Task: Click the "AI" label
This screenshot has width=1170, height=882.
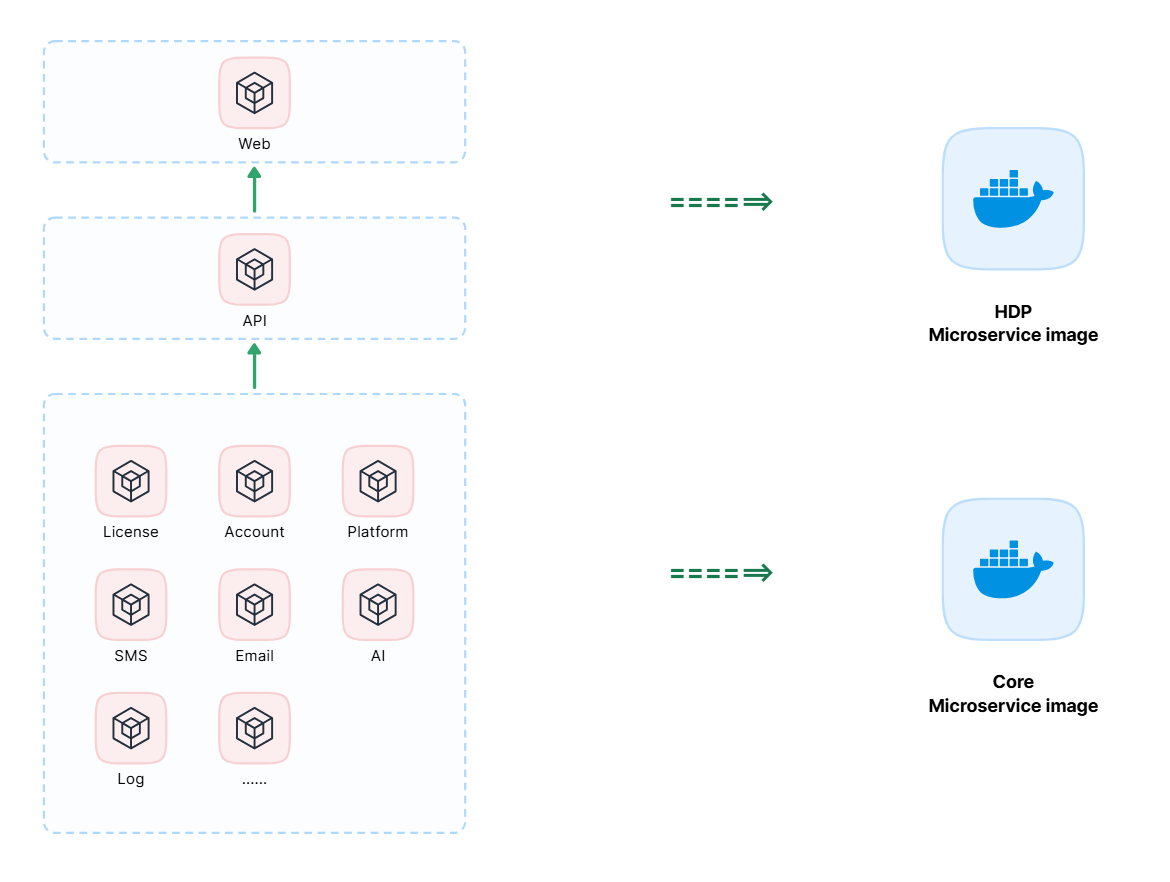Action: (378, 656)
